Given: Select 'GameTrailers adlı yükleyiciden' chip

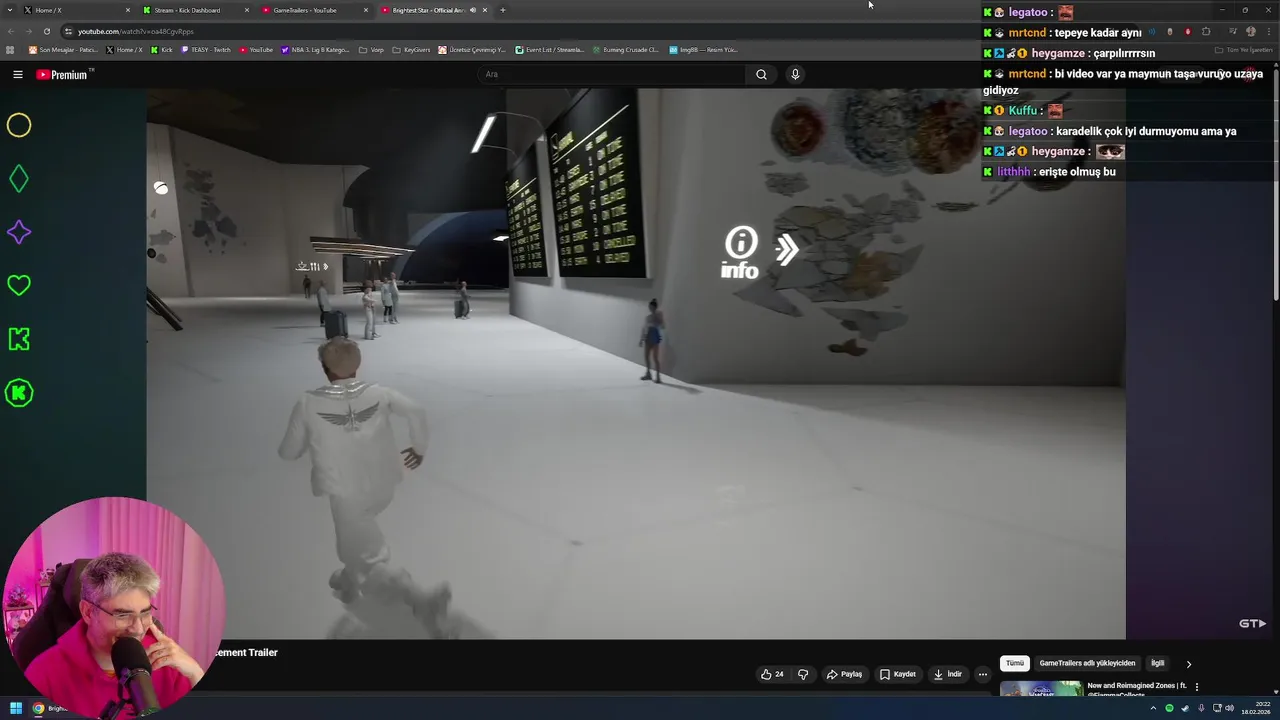Looking at the screenshot, I should pos(1087,663).
